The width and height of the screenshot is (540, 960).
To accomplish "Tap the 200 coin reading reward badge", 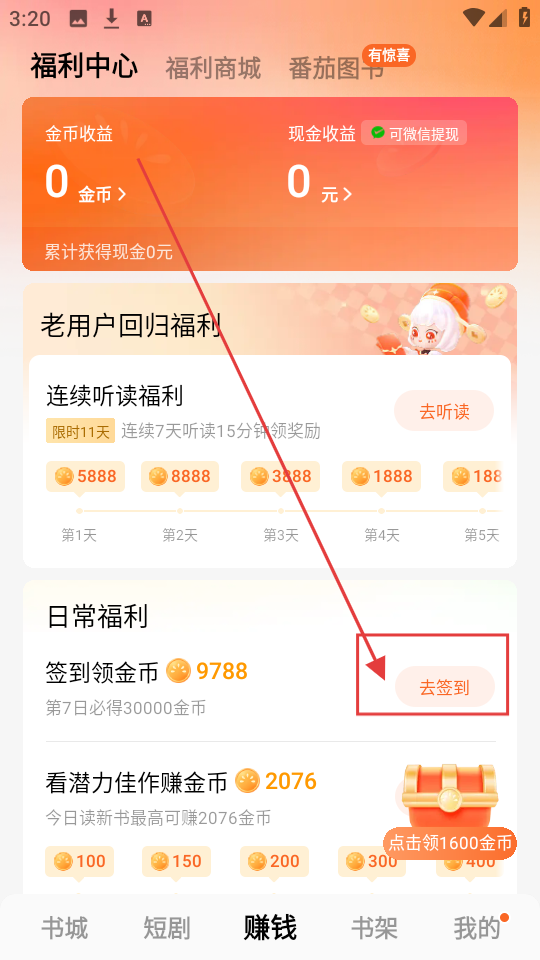I will (274, 861).
